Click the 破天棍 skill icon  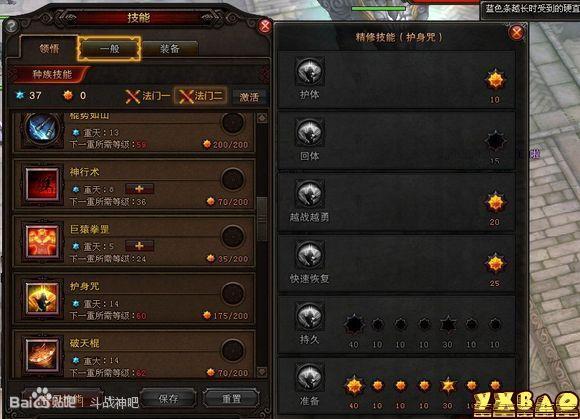point(42,355)
